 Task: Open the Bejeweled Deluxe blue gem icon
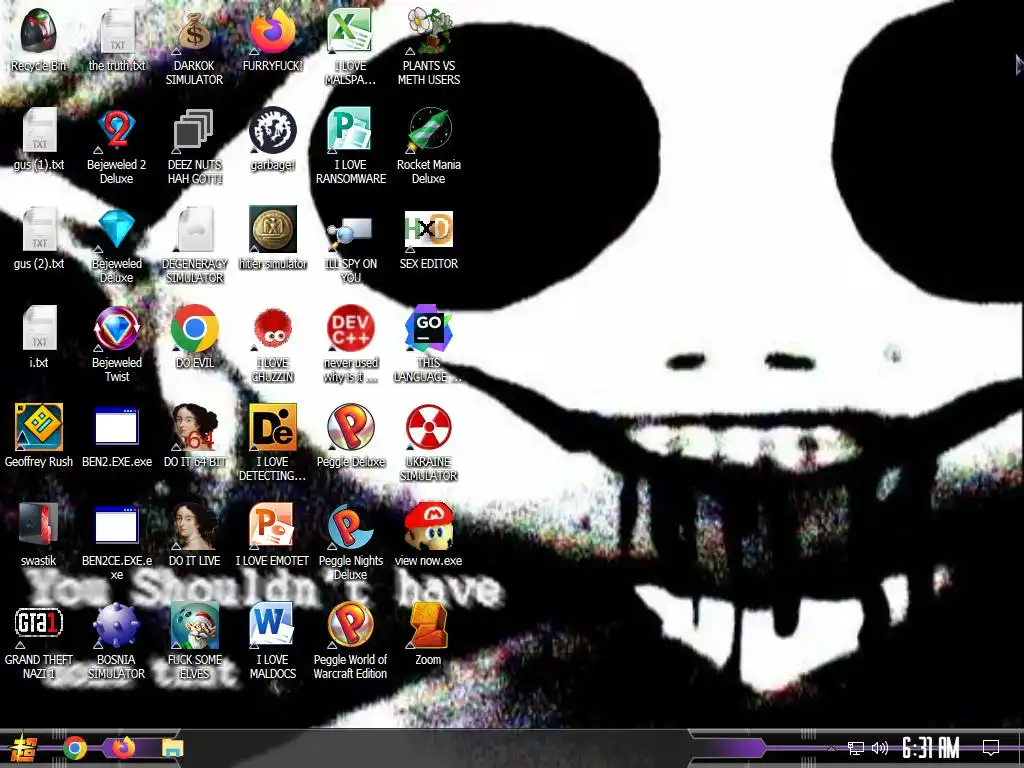[117, 229]
